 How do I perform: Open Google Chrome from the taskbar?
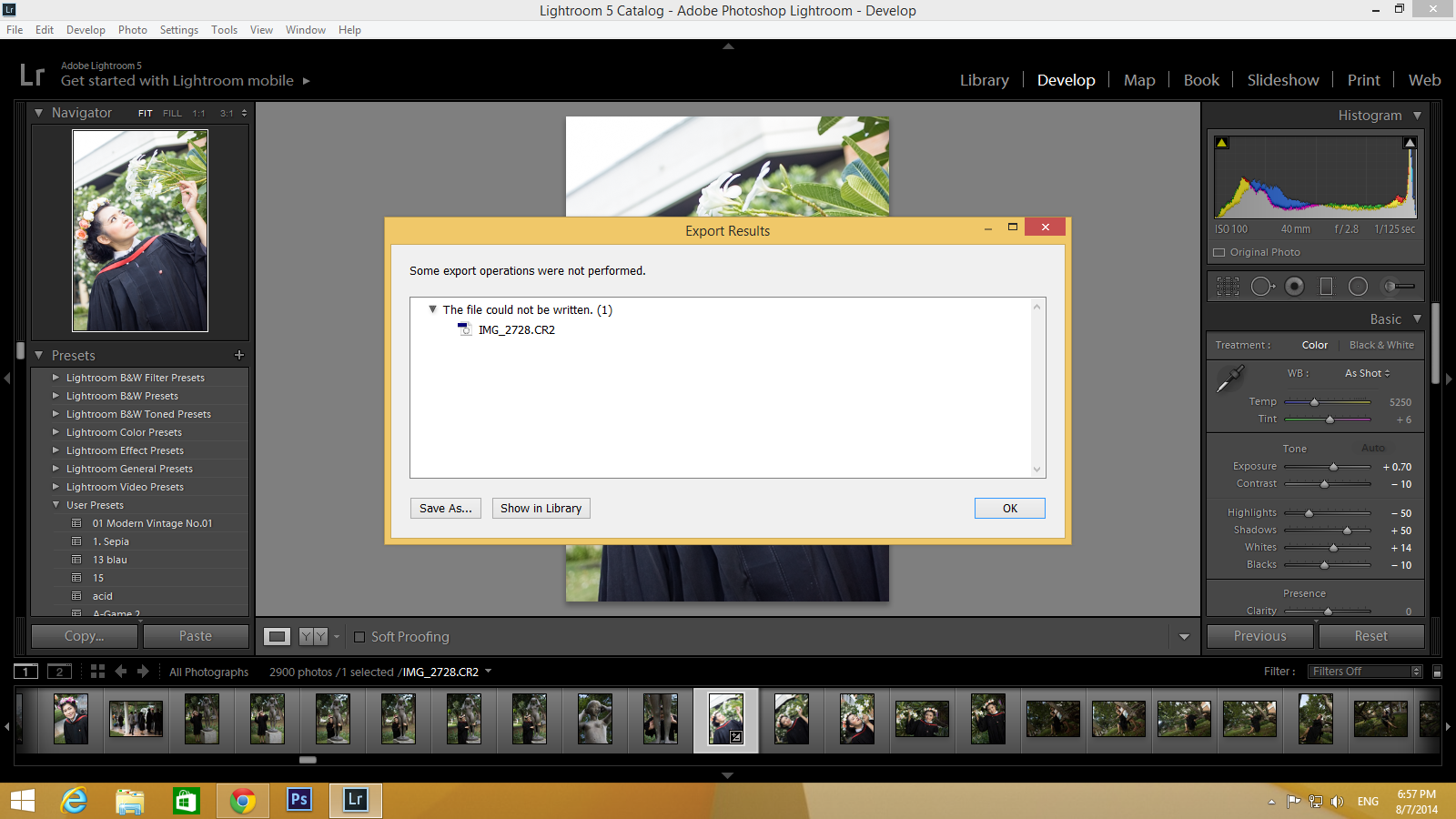point(242,801)
